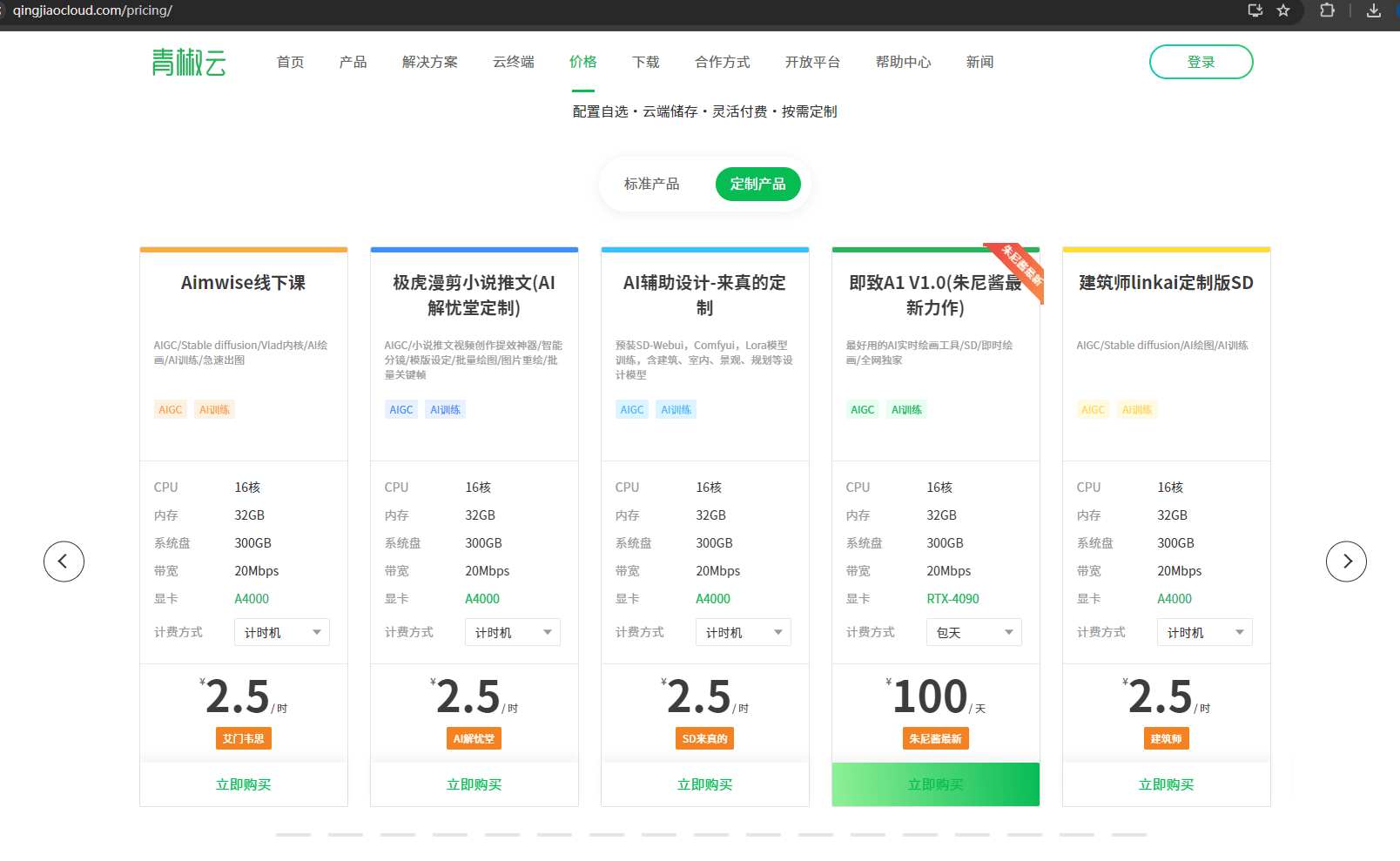The height and width of the screenshot is (861, 1400).
Task: Open 包天 billing dropdown on 即致A1 card
Action: tap(973, 633)
